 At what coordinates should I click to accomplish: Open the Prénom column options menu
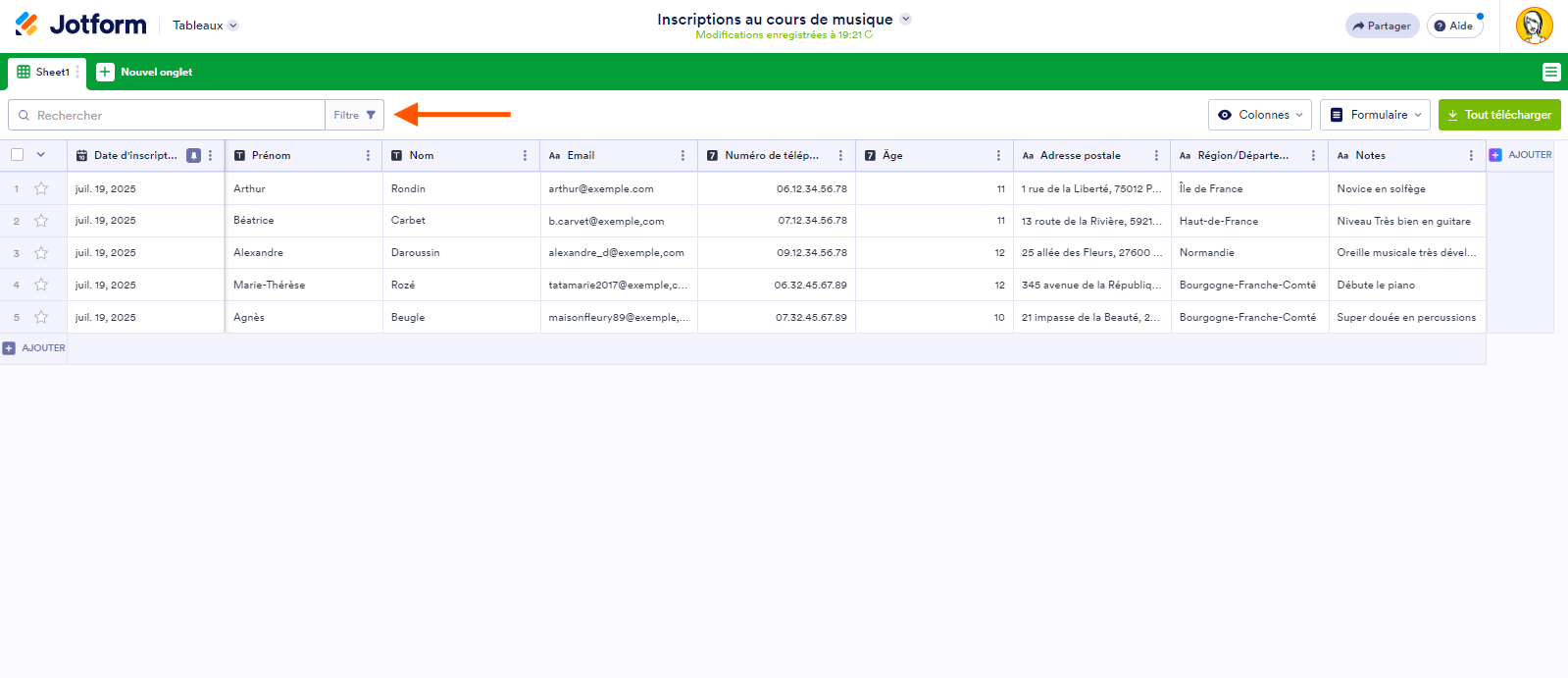[368, 155]
